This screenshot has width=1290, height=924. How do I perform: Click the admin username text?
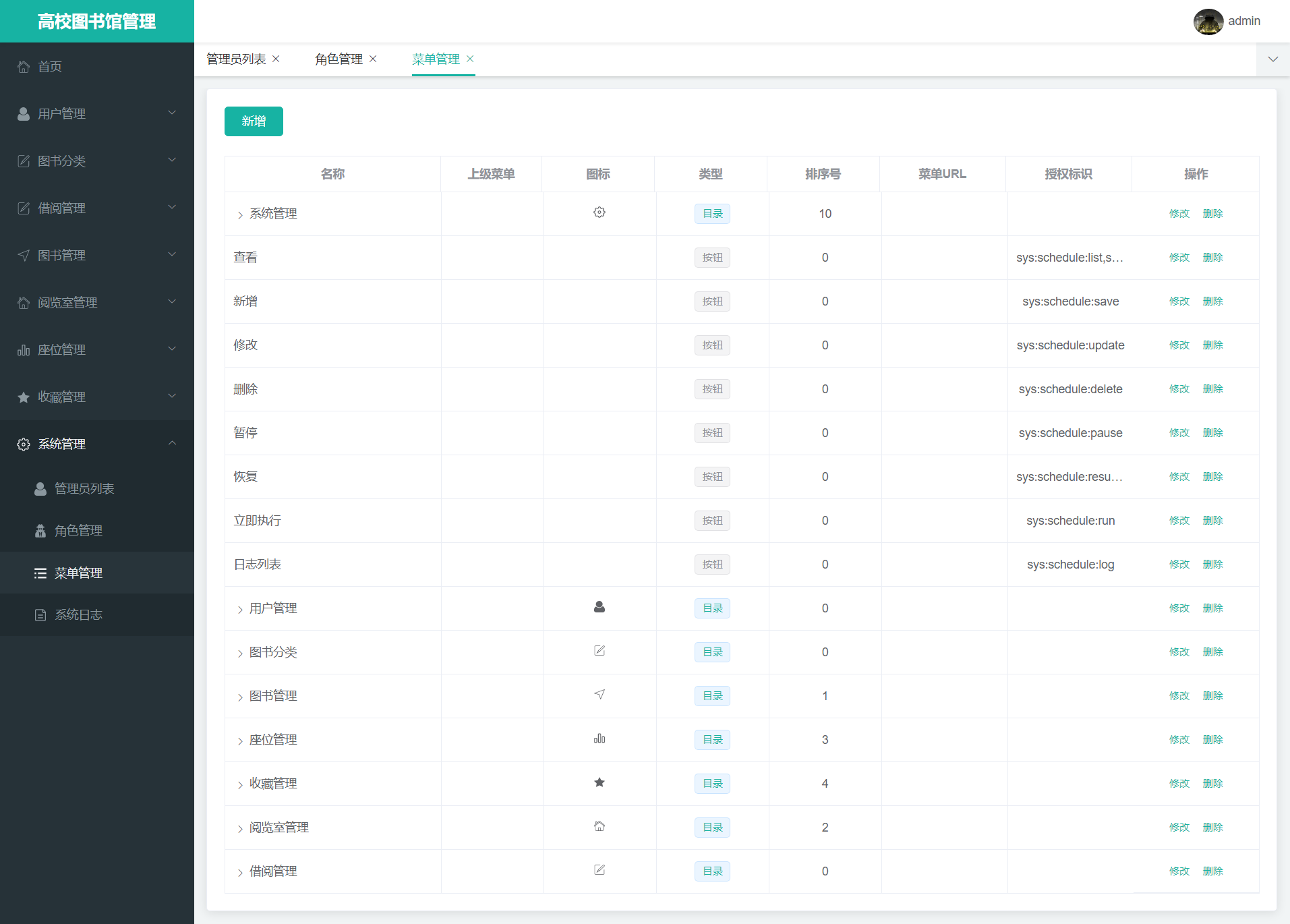[1244, 22]
